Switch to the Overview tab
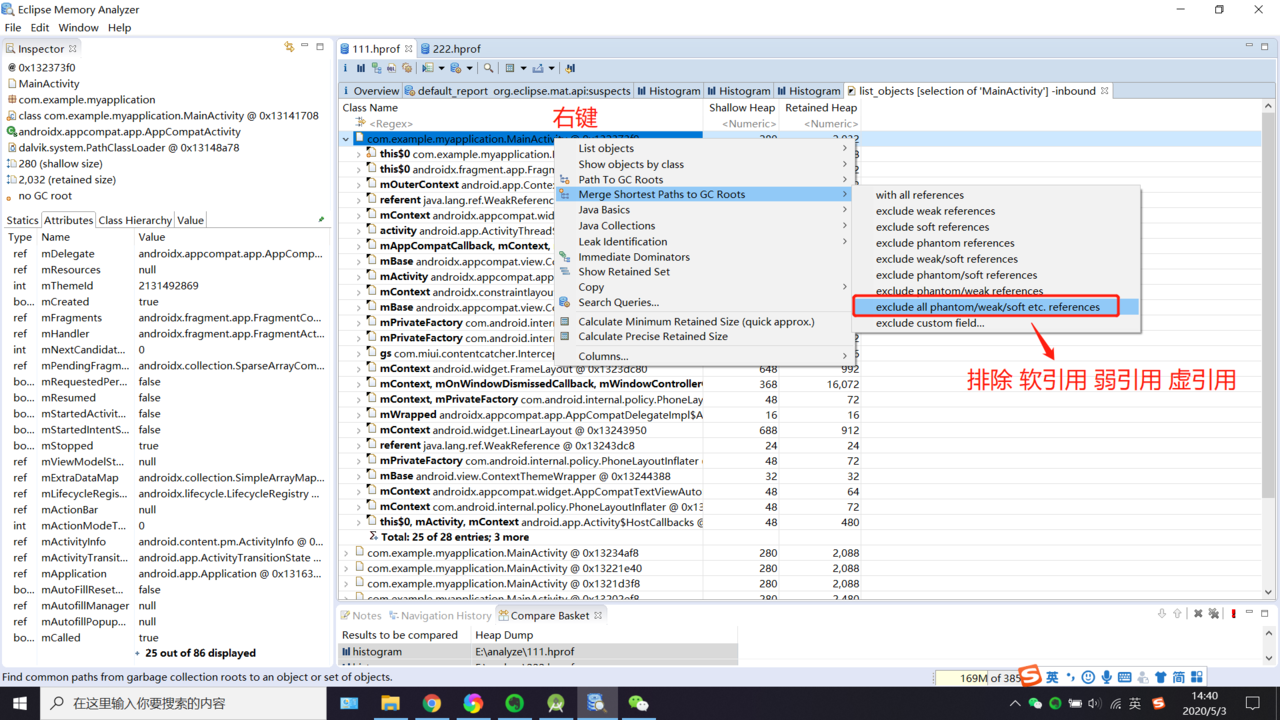The image size is (1280, 720). point(370,90)
